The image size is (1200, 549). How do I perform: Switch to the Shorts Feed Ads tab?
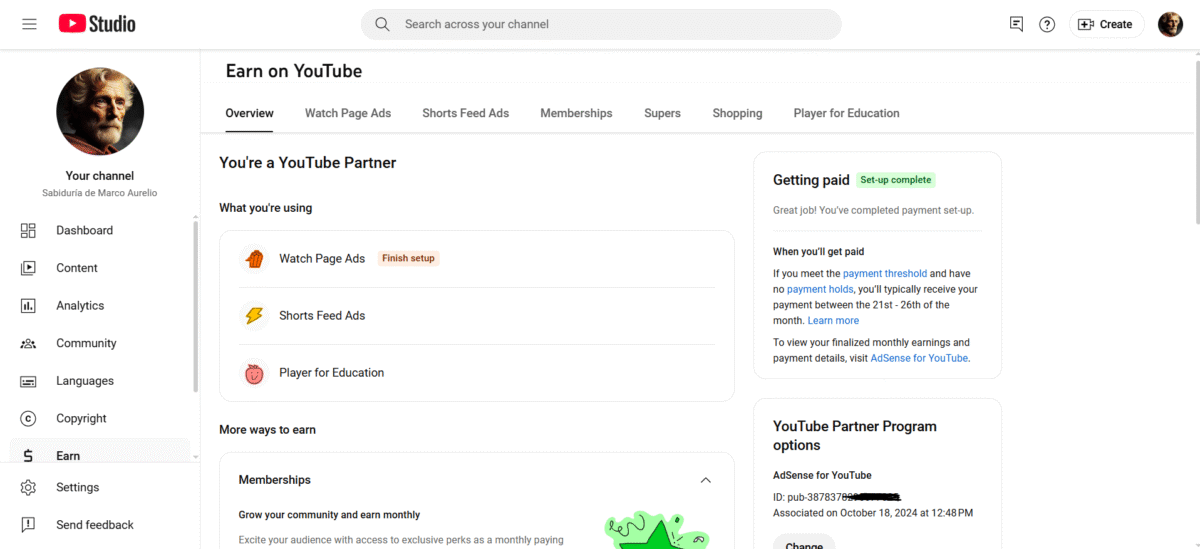tap(465, 113)
